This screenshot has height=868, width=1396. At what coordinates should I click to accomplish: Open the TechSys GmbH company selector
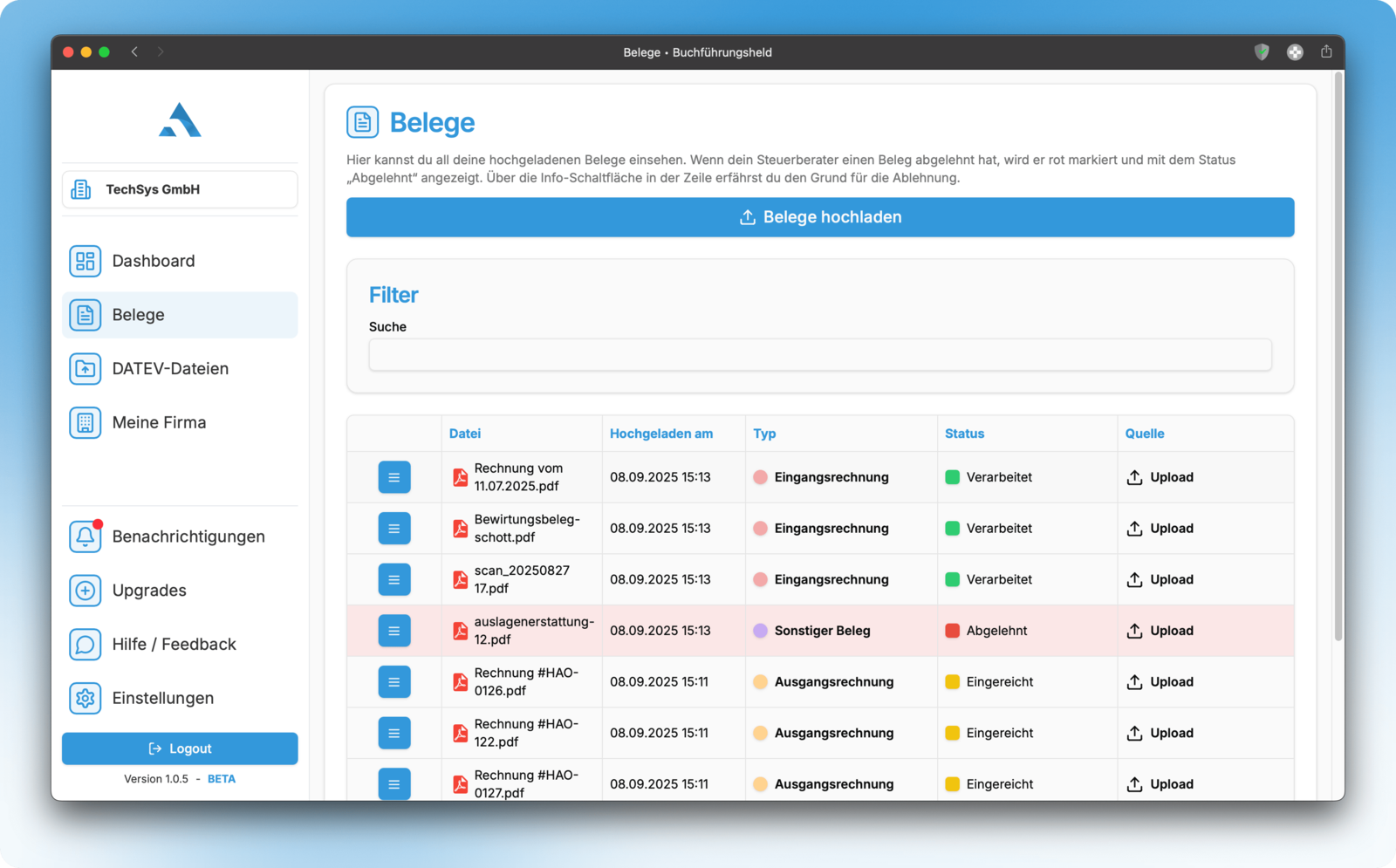click(x=180, y=189)
